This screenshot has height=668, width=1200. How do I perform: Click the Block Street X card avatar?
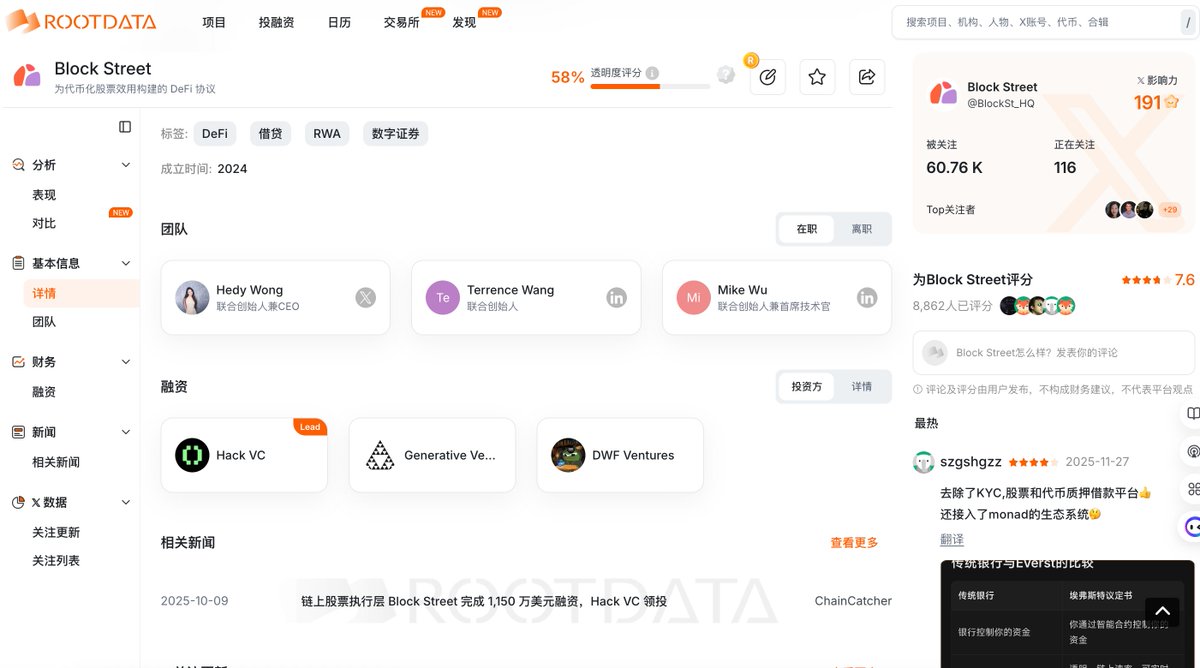[943, 94]
